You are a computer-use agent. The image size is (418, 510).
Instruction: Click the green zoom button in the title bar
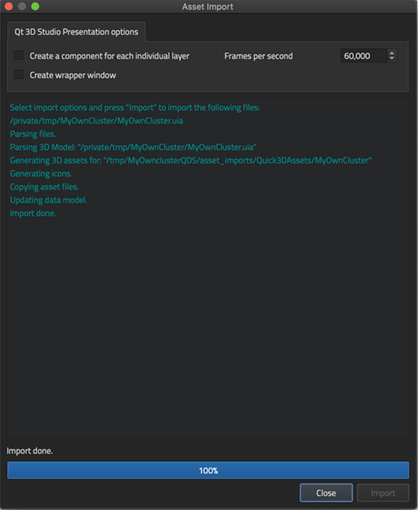click(35, 6)
